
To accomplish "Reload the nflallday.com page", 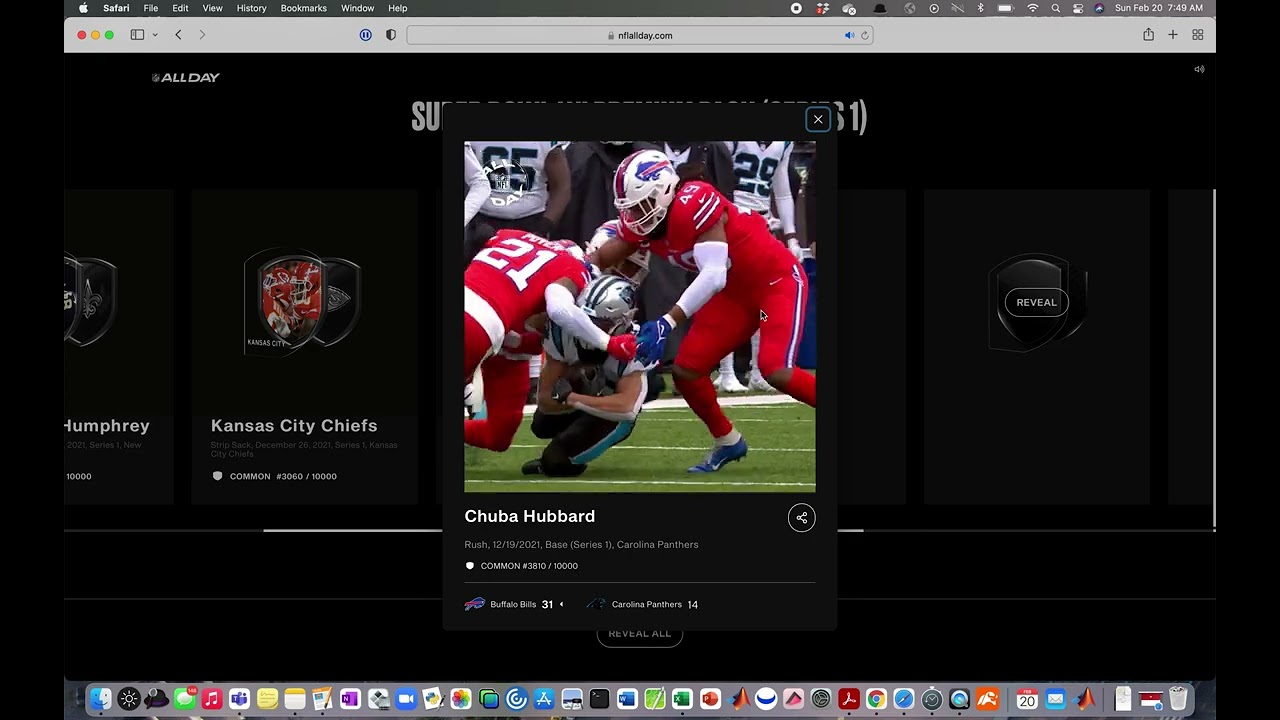I will tap(865, 35).
